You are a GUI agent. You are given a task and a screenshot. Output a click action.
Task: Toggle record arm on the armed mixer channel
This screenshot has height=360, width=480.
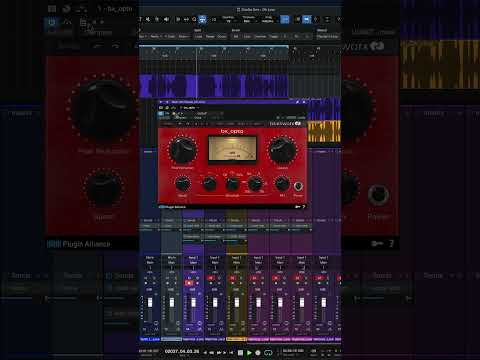coord(189,283)
